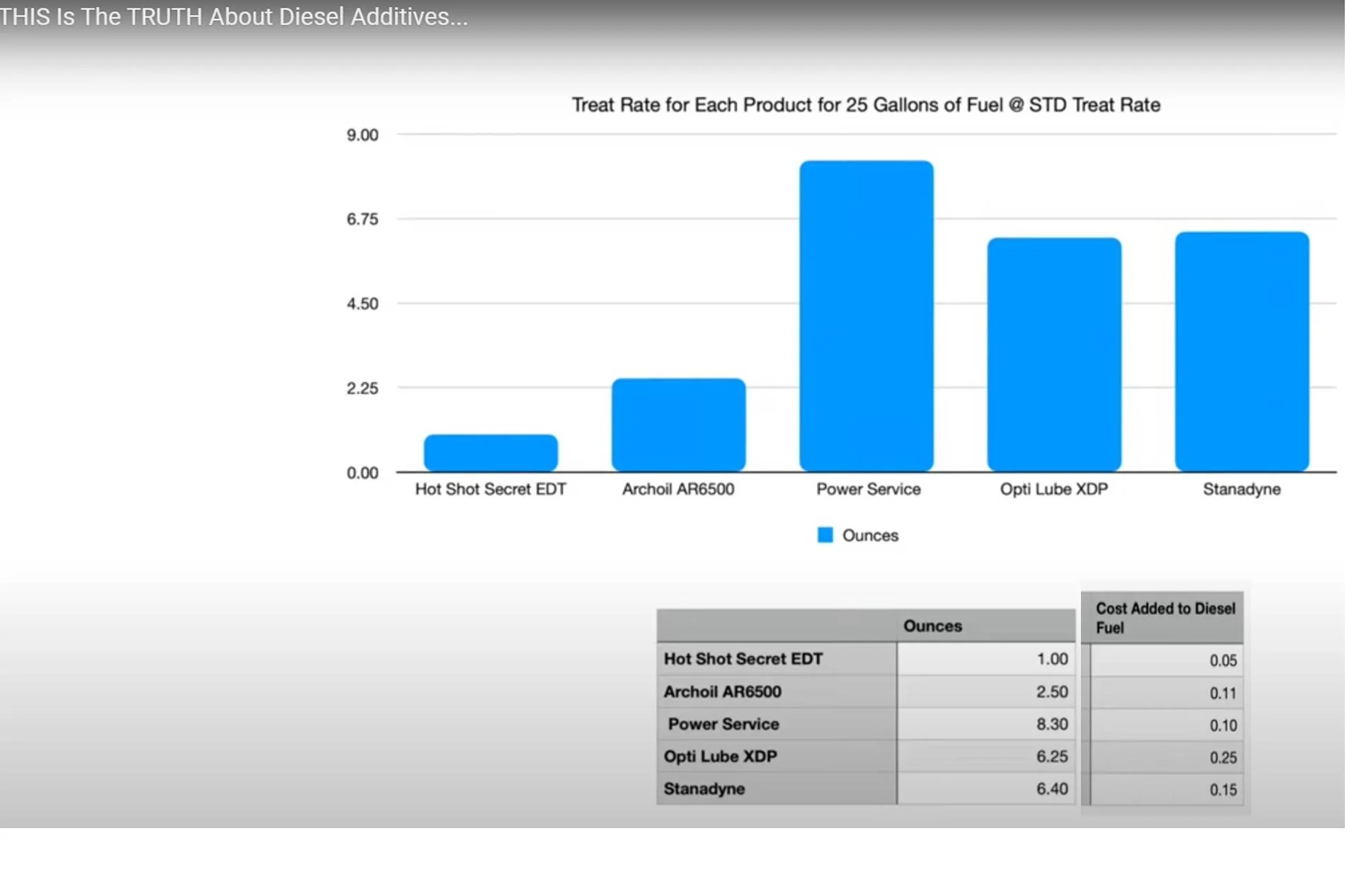1345x896 pixels.
Task: Click 'Opti Lube XDP' table row name
Action: pyautogui.click(x=720, y=756)
